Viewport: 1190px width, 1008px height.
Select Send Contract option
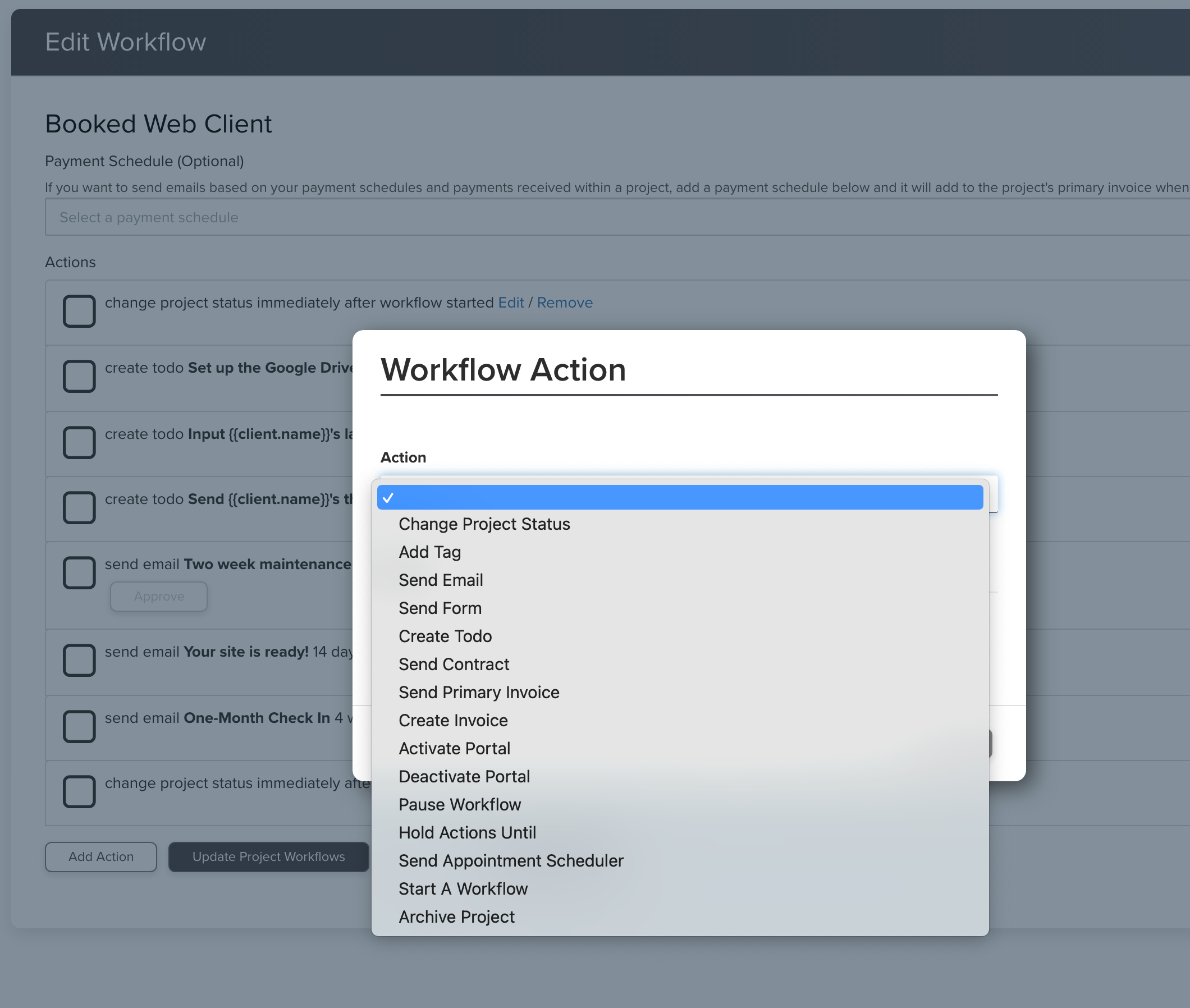tap(454, 664)
